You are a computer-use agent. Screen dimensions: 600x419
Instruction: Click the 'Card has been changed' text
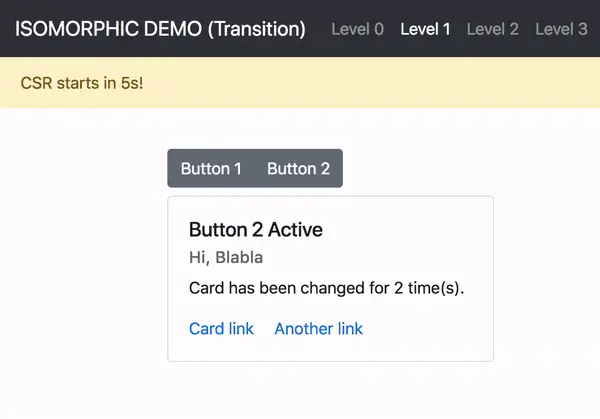pyautogui.click(x=327, y=289)
